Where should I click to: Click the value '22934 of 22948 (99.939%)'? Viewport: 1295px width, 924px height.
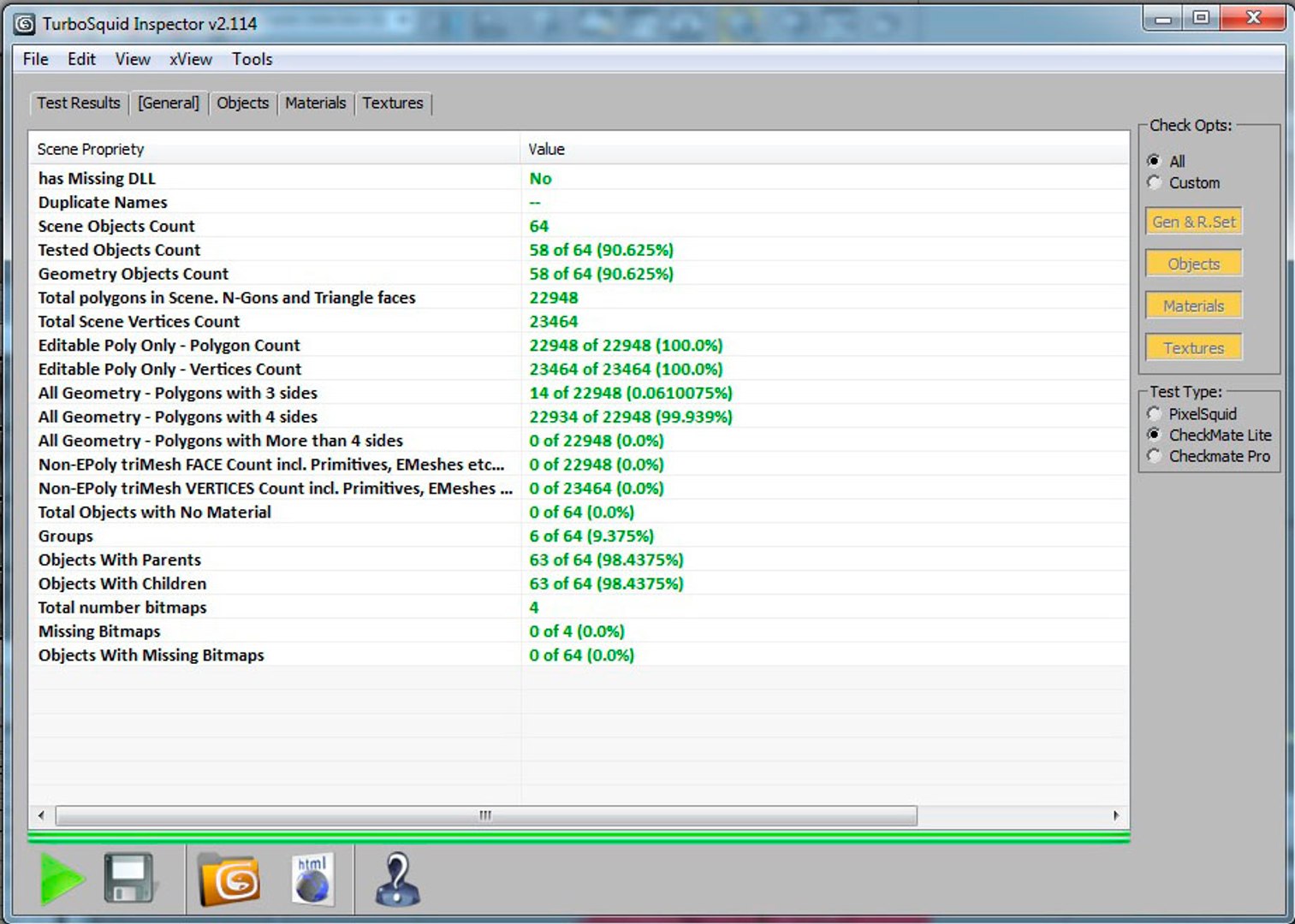[631, 417]
